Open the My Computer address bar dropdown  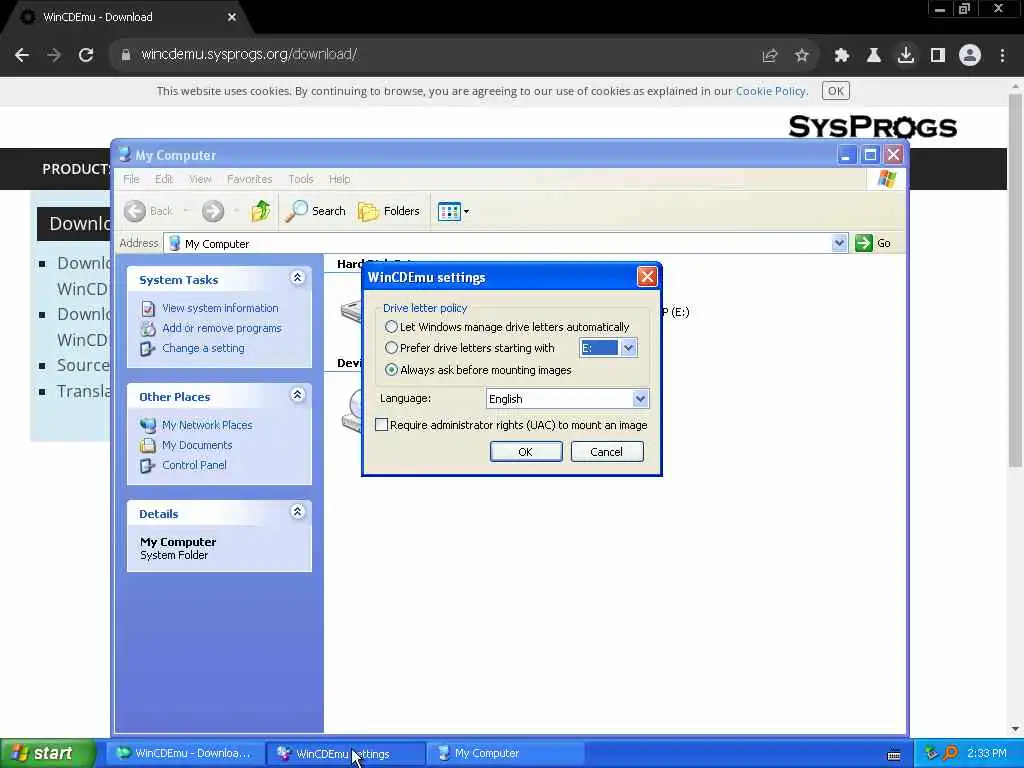pos(839,244)
